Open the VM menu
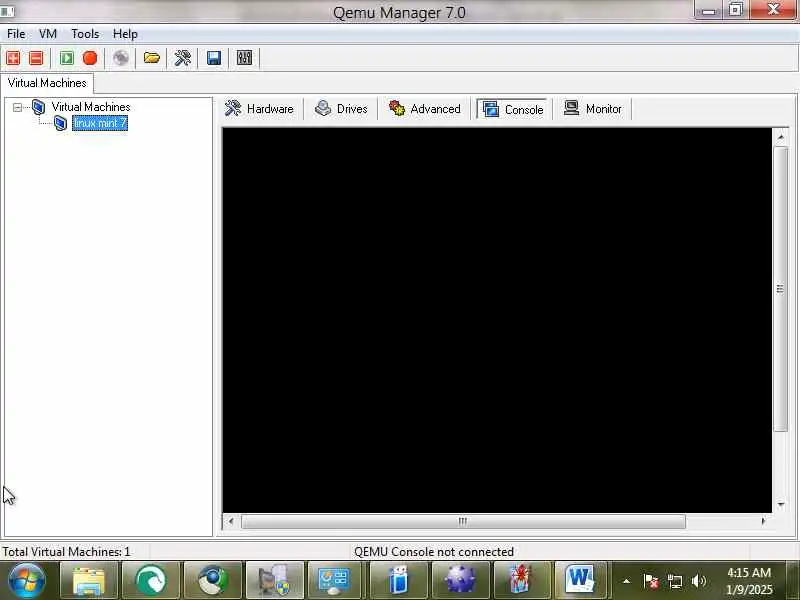 48,34
